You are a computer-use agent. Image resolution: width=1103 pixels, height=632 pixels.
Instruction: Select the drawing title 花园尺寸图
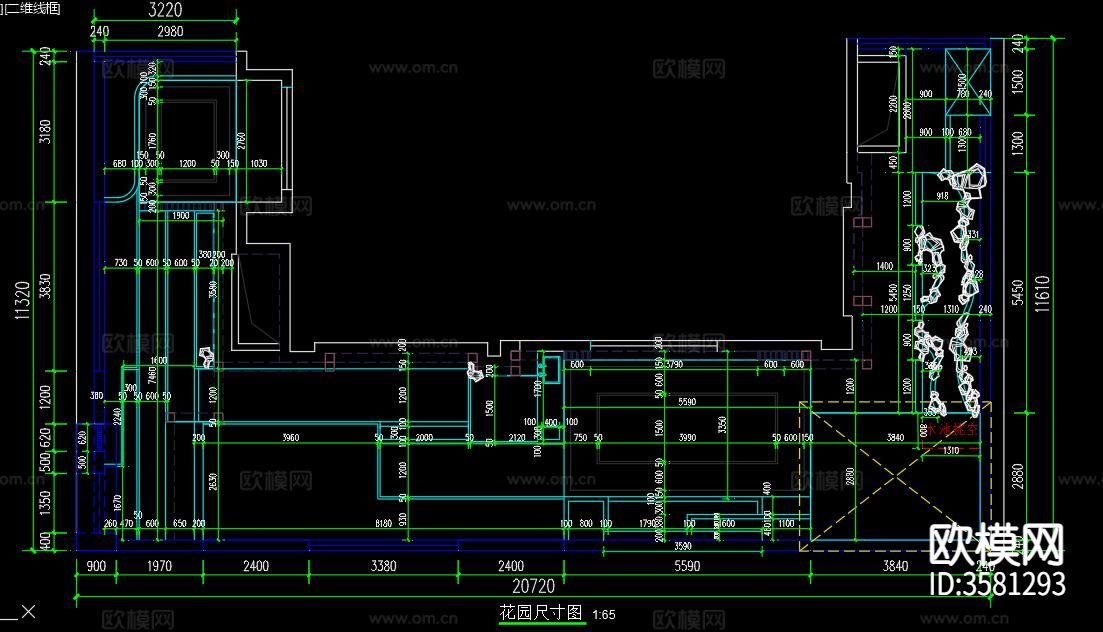tap(541, 612)
